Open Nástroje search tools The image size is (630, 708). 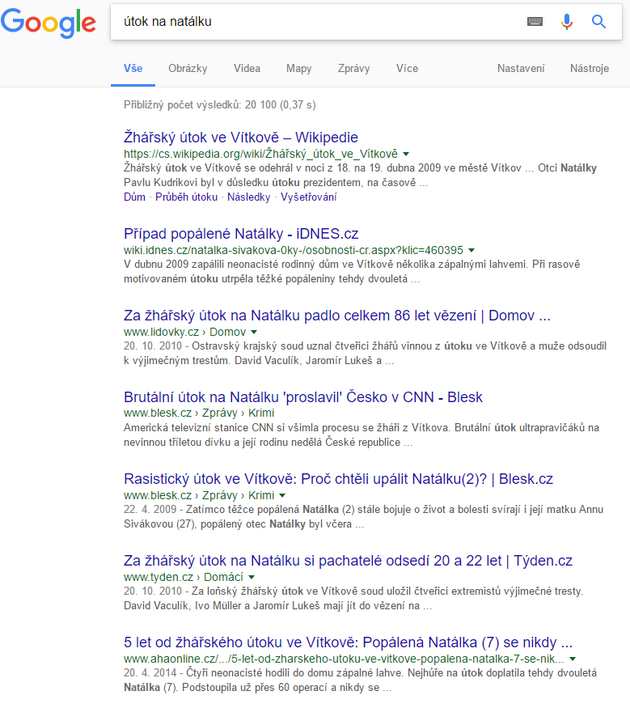589,69
